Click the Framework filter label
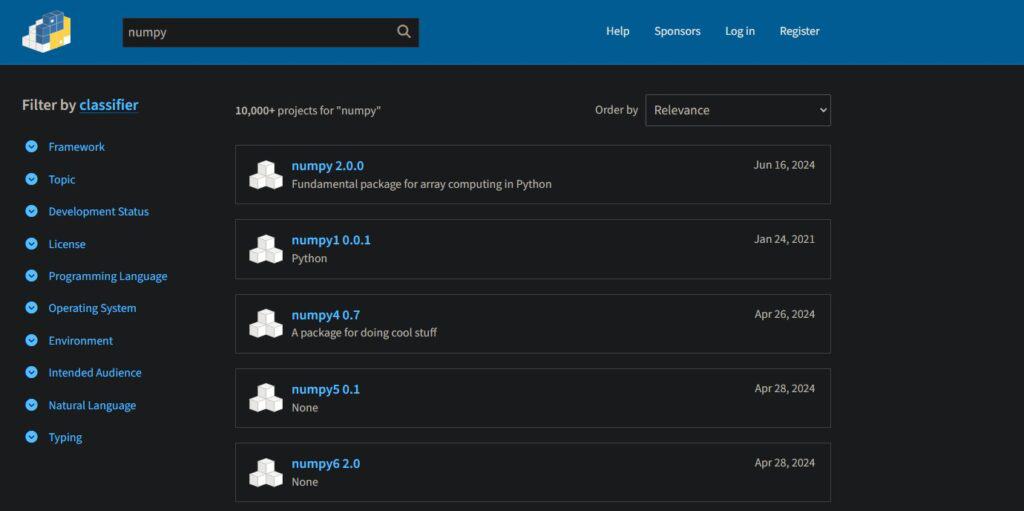Screen dimensions: 1024x511 [76, 147]
